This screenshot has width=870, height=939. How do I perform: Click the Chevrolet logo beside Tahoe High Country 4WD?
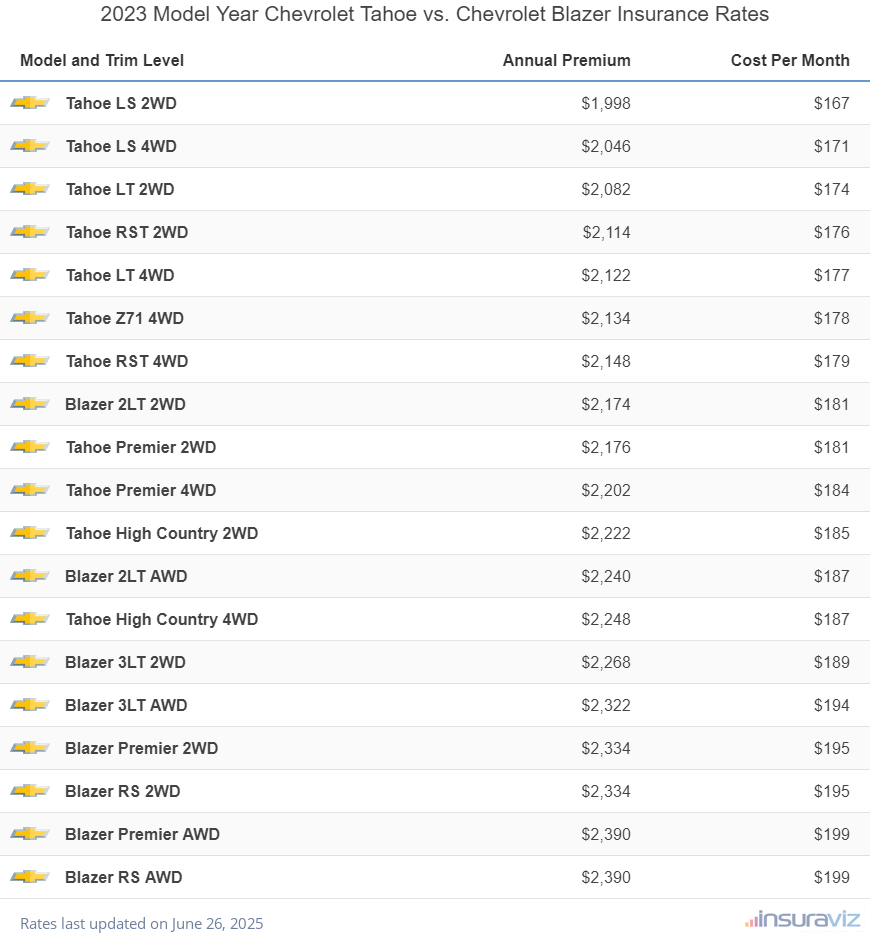29,619
